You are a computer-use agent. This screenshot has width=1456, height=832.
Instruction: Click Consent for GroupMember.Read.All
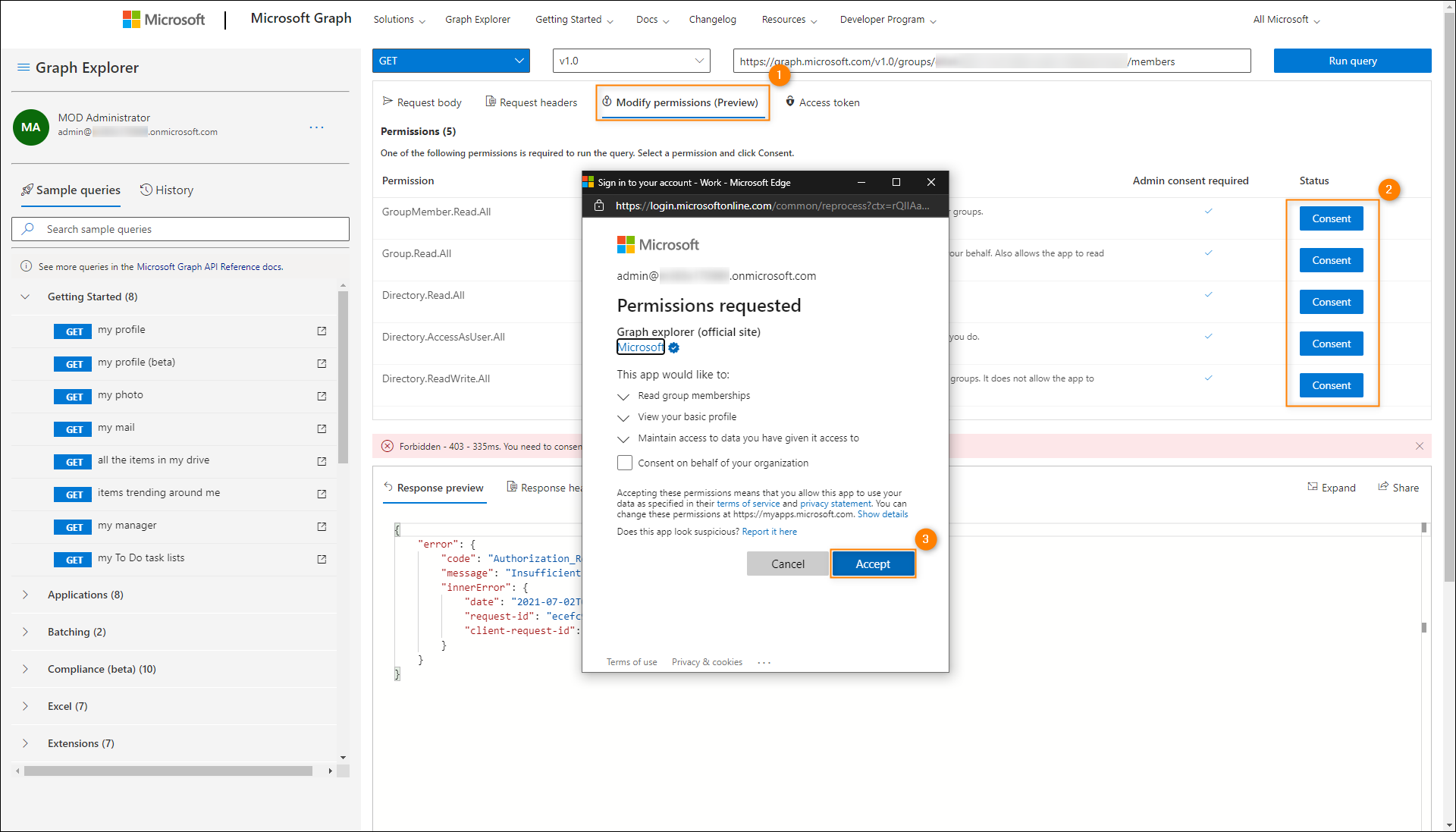click(1331, 218)
